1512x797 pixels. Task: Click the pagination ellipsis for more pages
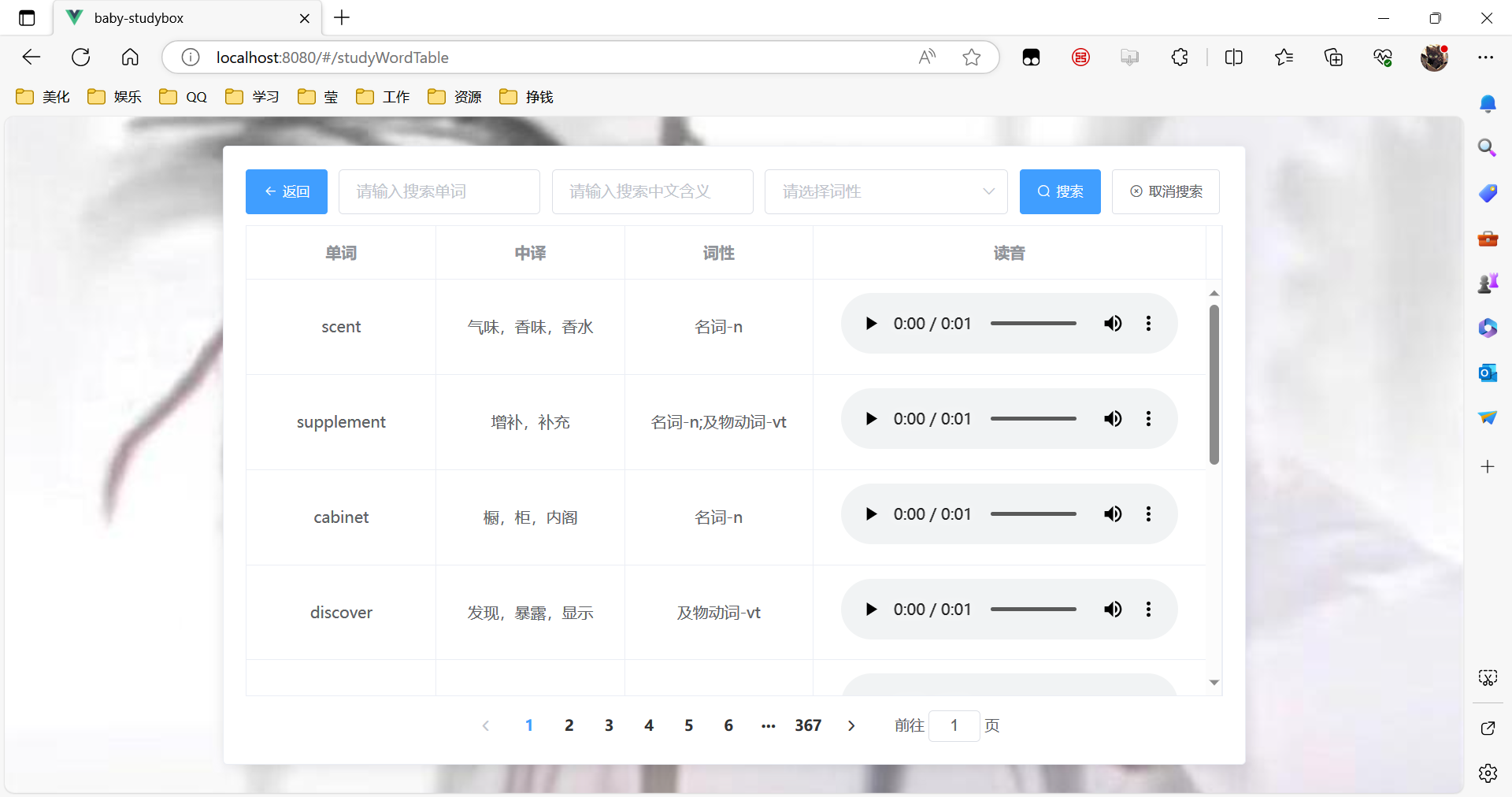(769, 725)
